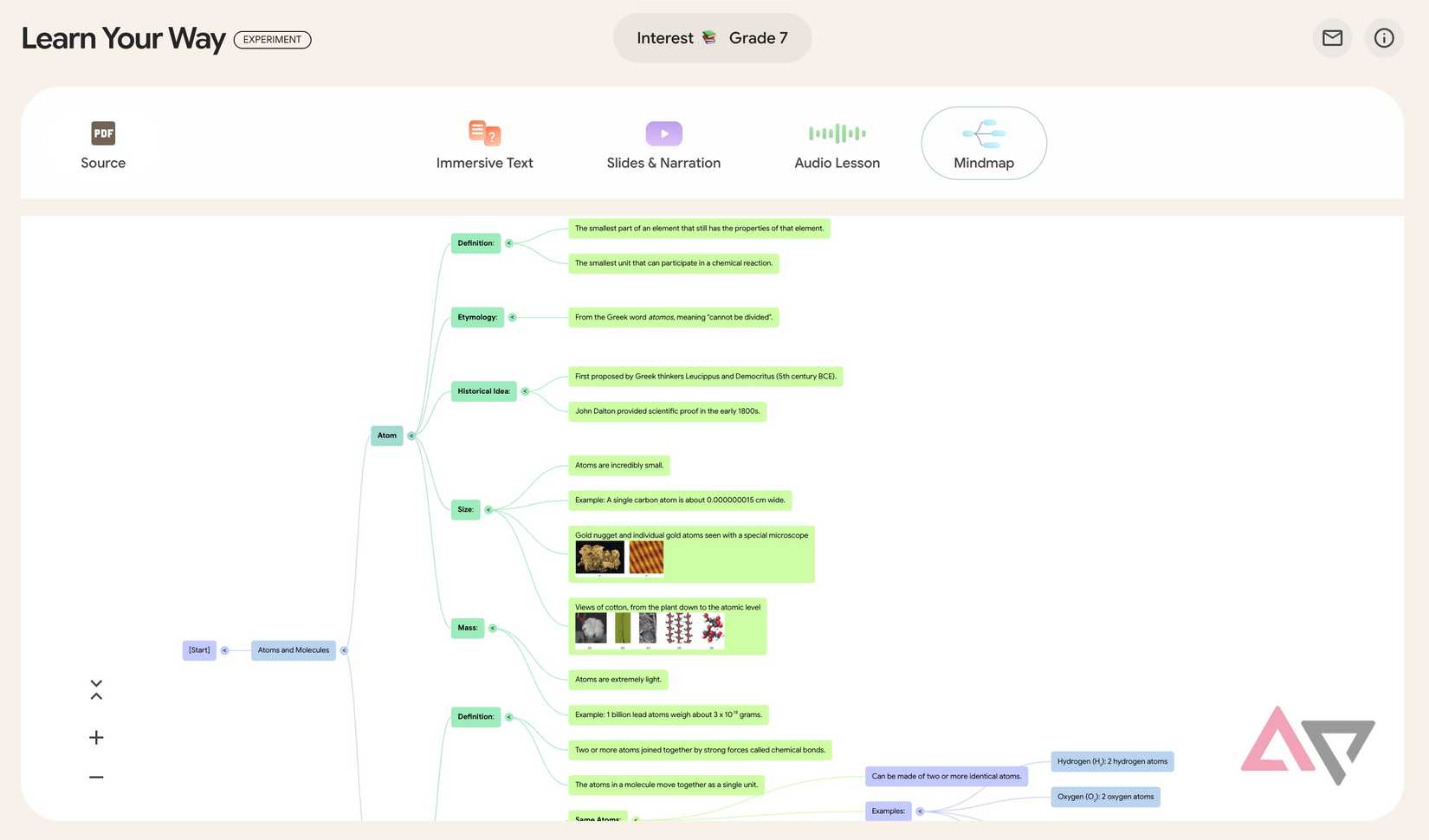This screenshot has height=840, width=1429.
Task: Click the gold nugget microscope image
Action: [x=598, y=557]
